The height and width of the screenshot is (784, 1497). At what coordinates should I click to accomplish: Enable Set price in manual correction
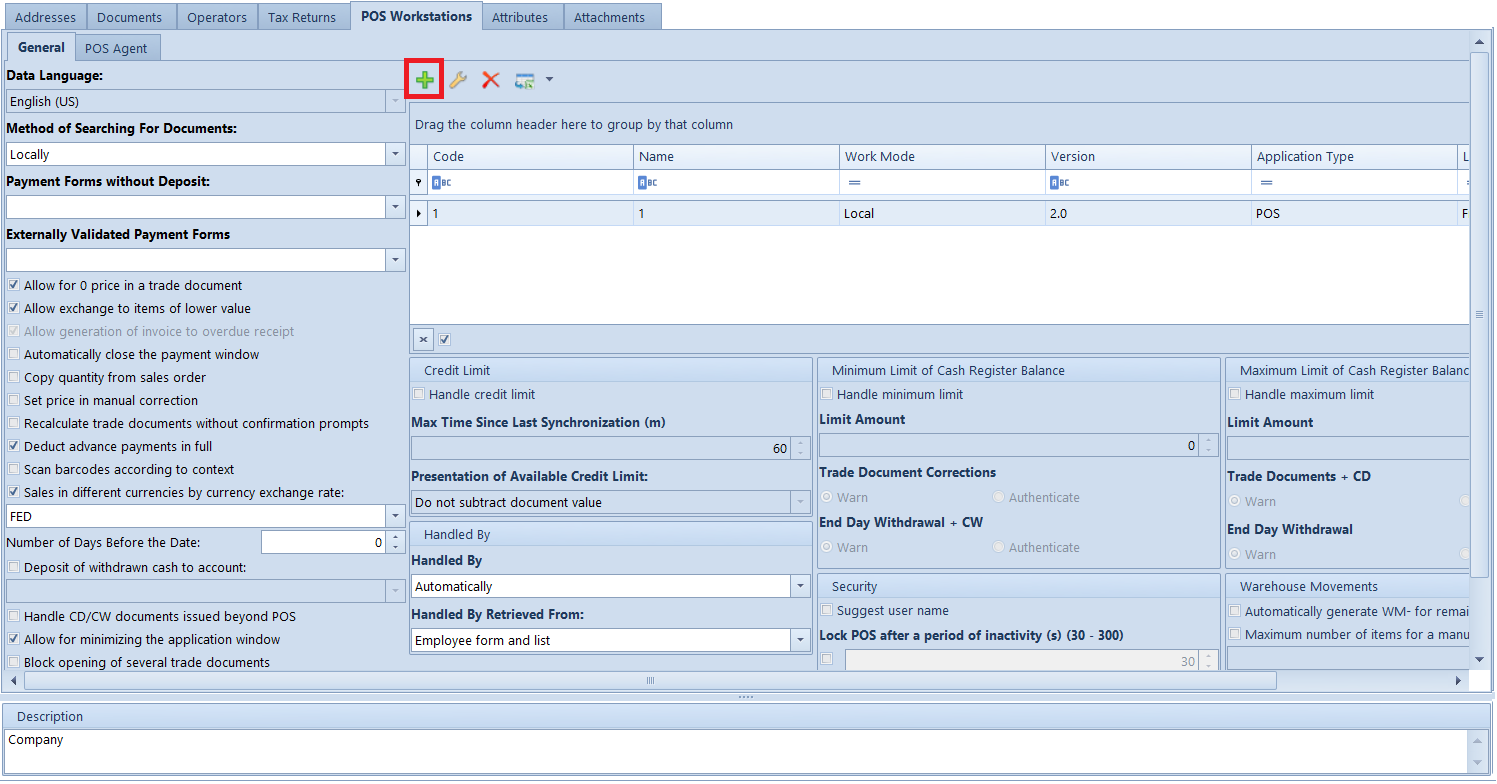coord(14,401)
